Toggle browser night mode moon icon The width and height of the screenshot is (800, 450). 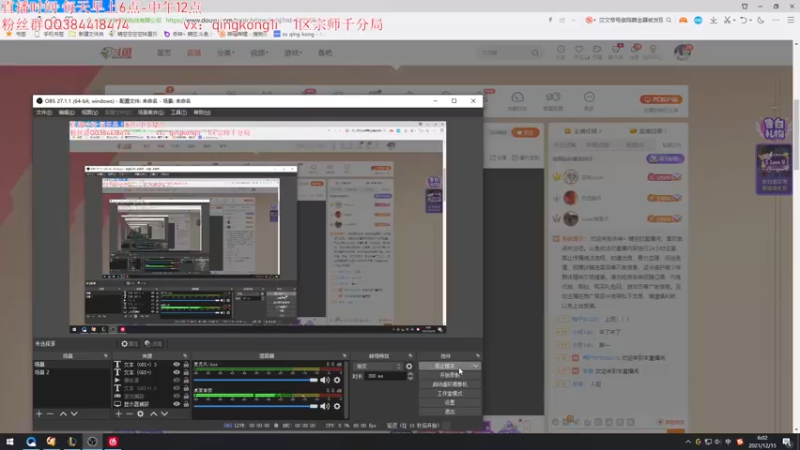click(761, 20)
